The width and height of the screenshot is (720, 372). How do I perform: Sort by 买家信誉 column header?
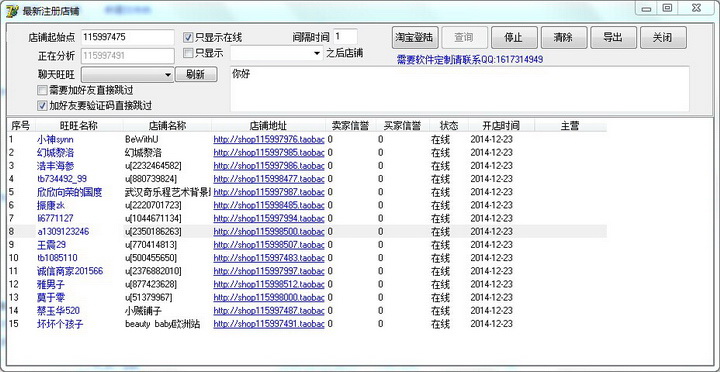coord(402,126)
